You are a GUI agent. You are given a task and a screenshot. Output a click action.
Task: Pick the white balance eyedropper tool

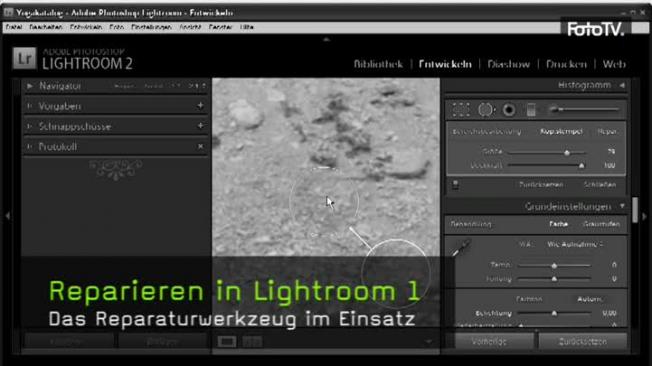click(461, 247)
